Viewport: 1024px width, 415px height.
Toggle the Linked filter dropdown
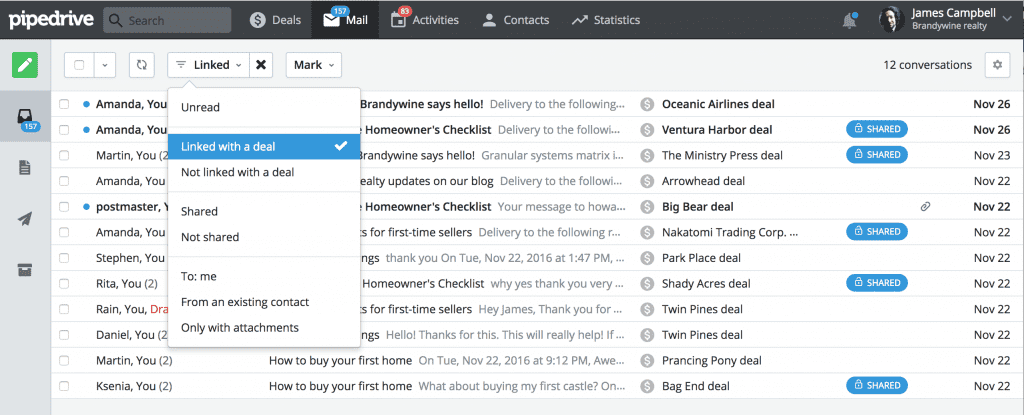pyautogui.click(x=208, y=65)
